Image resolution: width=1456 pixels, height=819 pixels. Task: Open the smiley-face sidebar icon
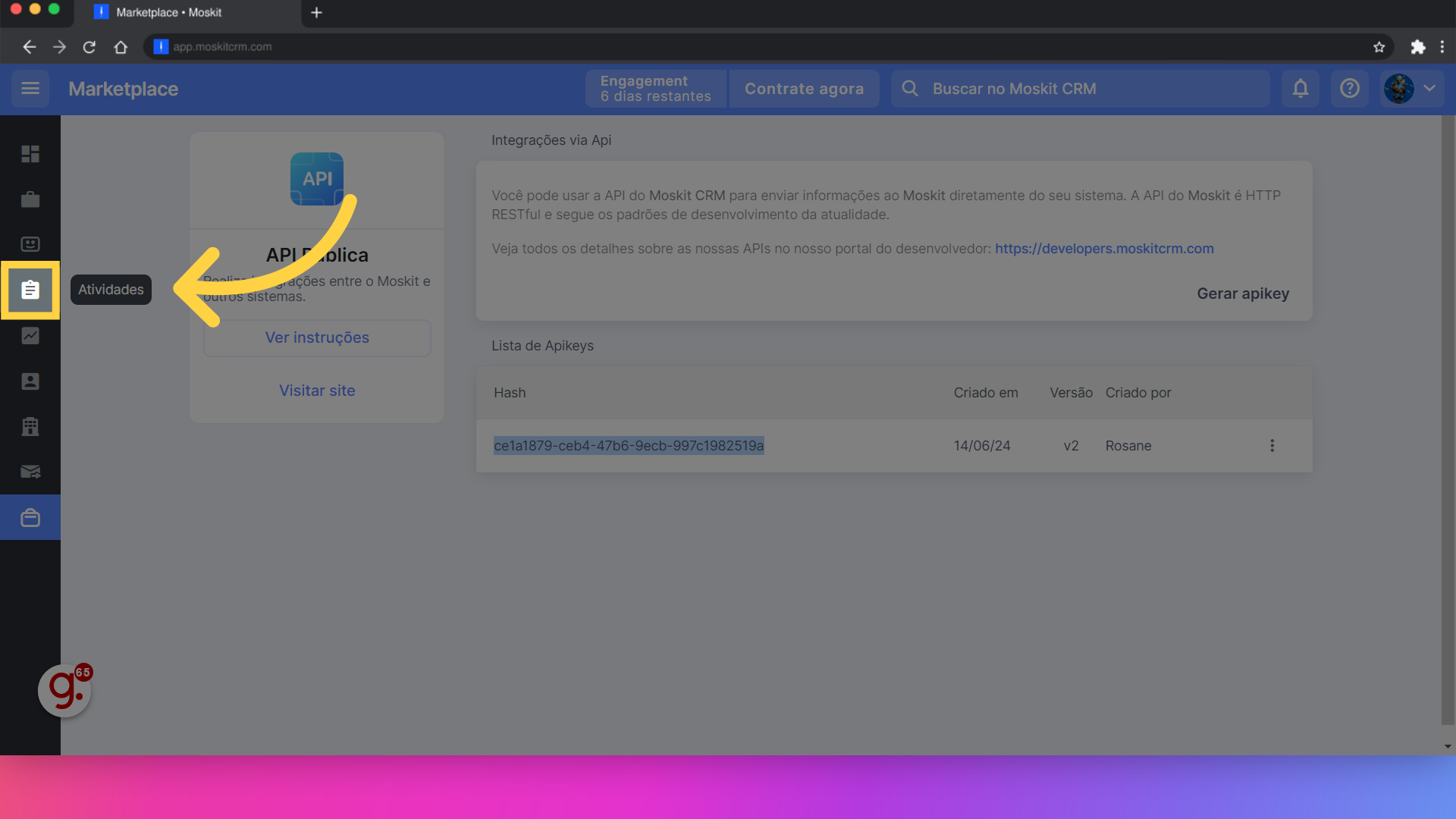[x=30, y=244]
